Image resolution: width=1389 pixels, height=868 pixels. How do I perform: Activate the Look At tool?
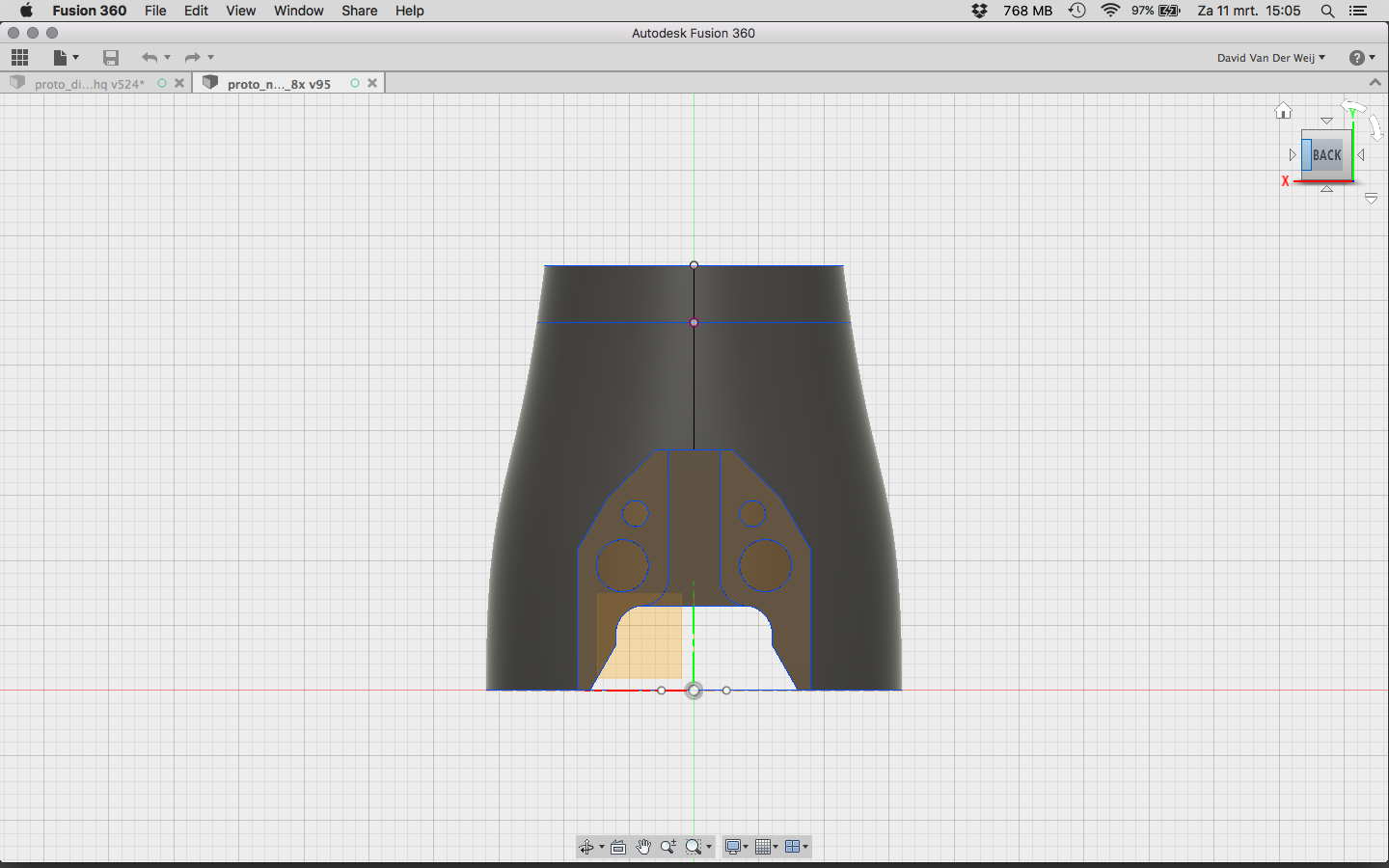point(618,847)
